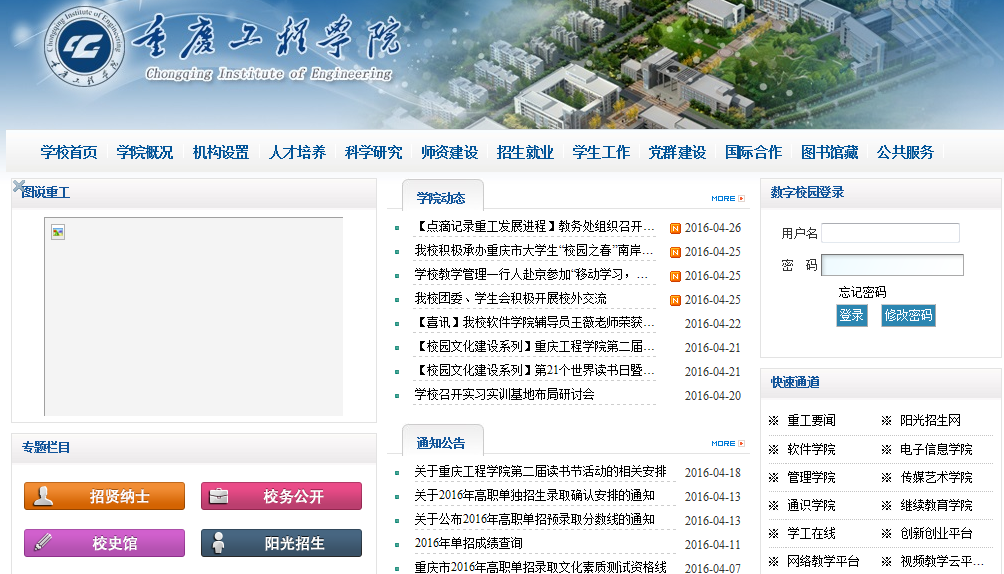Open quick link 阳光招生网
Image resolution: width=1004 pixels, height=574 pixels.
(930, 421)
